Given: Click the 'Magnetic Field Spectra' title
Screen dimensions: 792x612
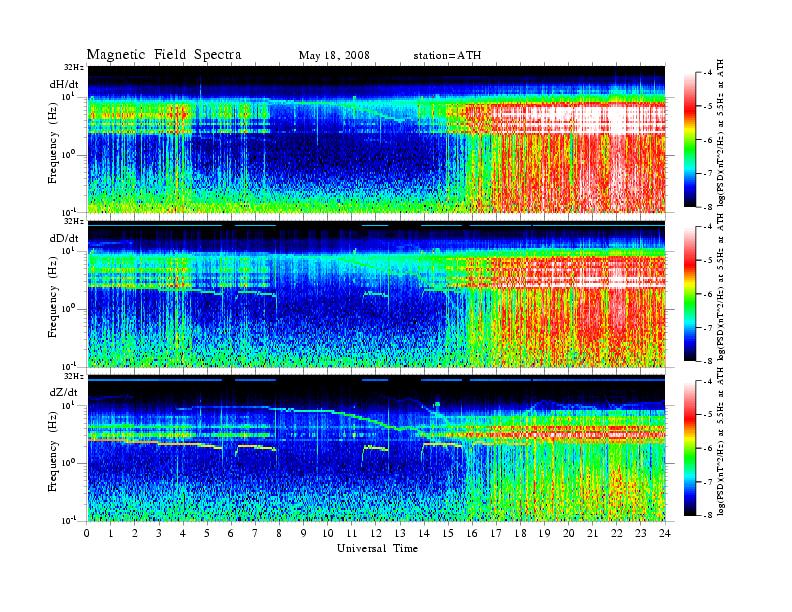Looking at the screenshot, I should 164,55.
